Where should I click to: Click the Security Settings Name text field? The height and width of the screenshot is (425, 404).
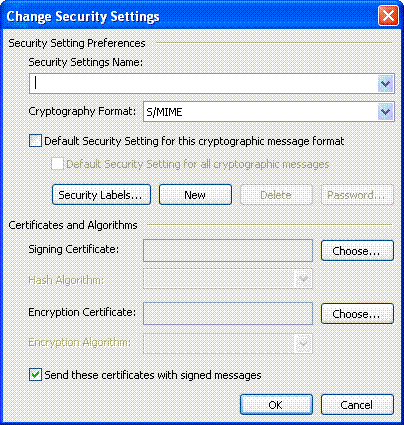pos(203,83)
